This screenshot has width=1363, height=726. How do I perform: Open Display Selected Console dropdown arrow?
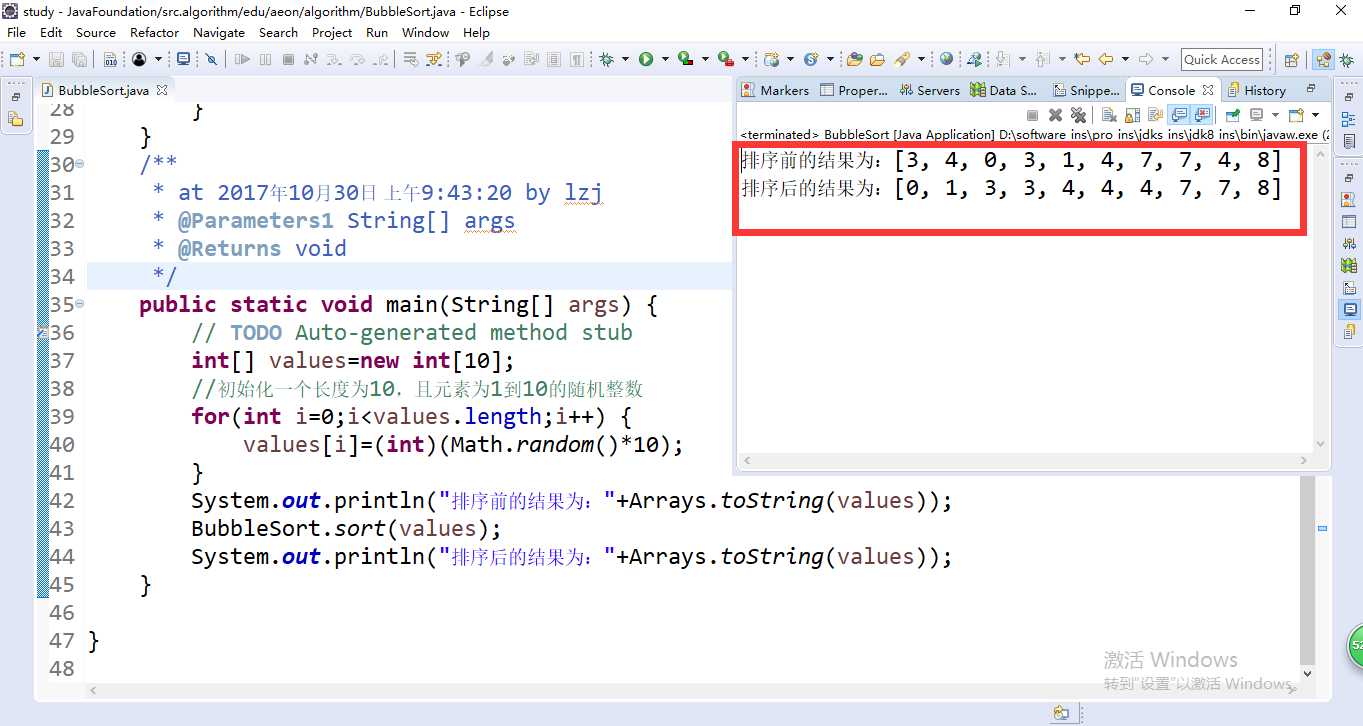coord(1275,114)
